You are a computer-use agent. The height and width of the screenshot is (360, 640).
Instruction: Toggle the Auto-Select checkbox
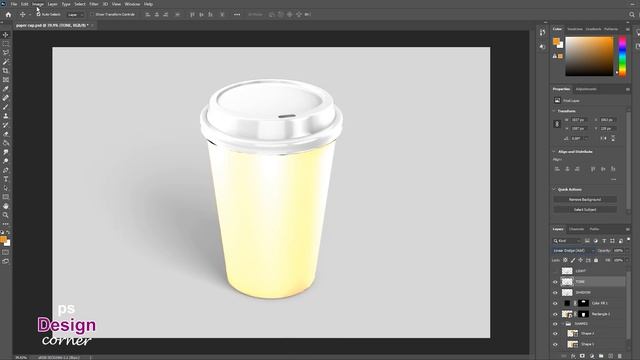click(x=38, y=14)
